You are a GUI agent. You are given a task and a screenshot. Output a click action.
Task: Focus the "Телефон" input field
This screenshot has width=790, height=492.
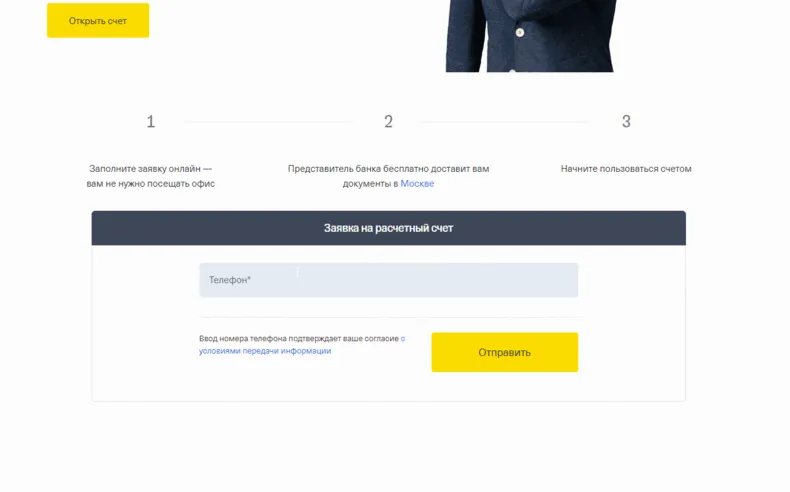388,279
